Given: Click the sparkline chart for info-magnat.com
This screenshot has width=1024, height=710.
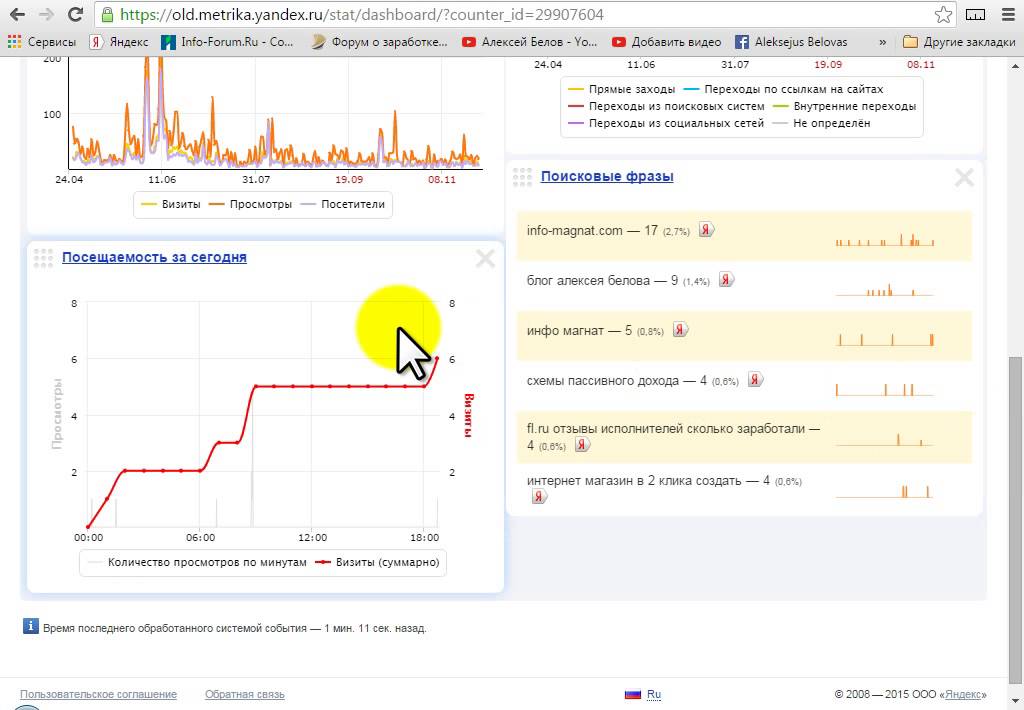Looking at the screenshot, I should [885, 239].
